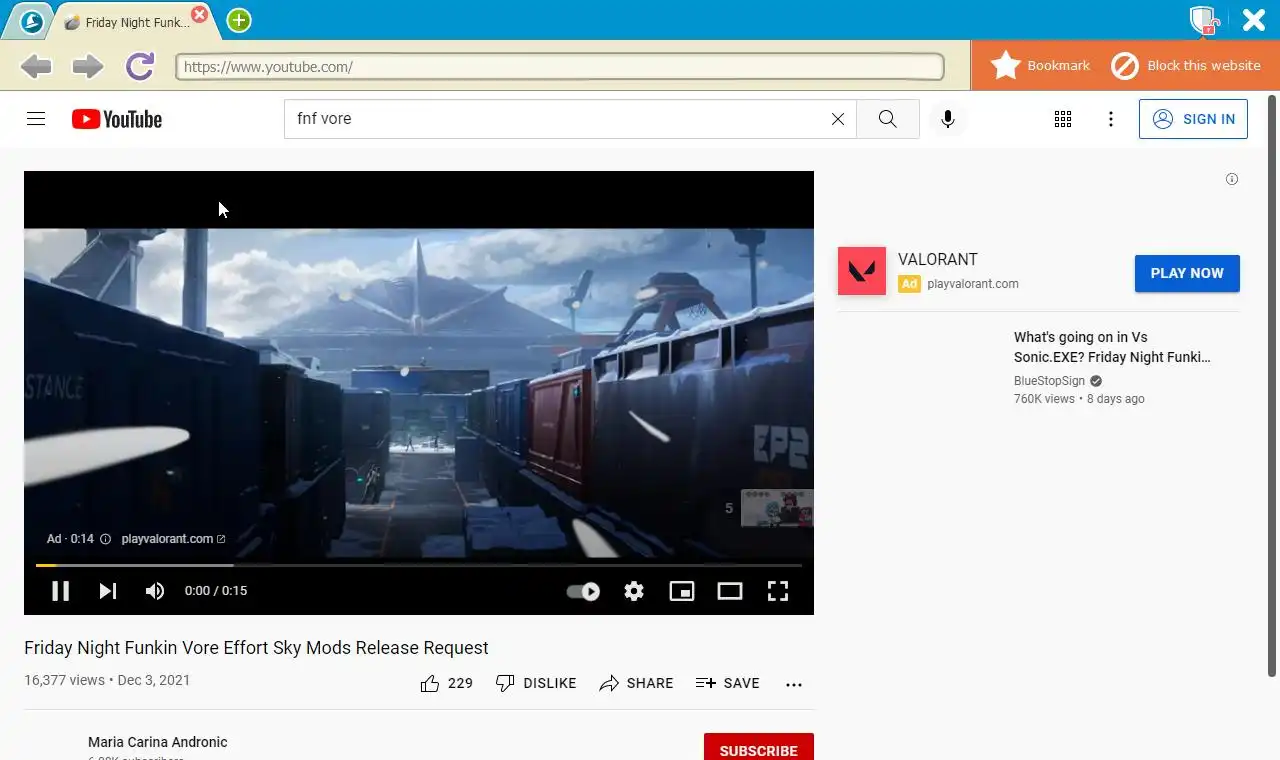Click SHARE under the video
The width and height of the screenshot is (1280, 760).
coord(636,683)
